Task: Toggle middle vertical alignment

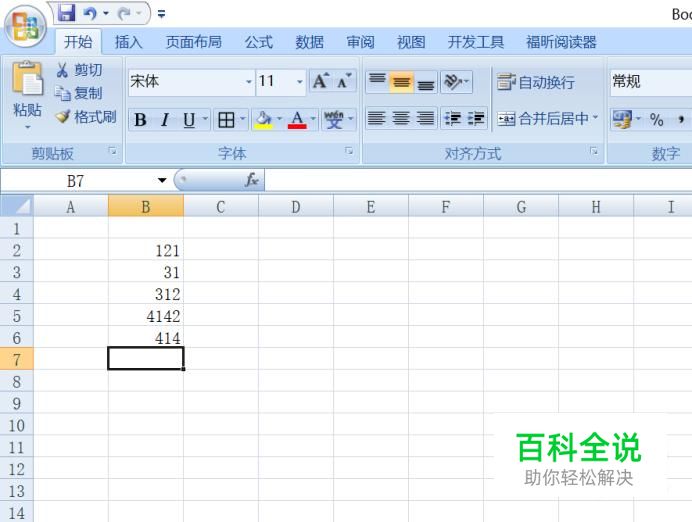Action: 401,82
